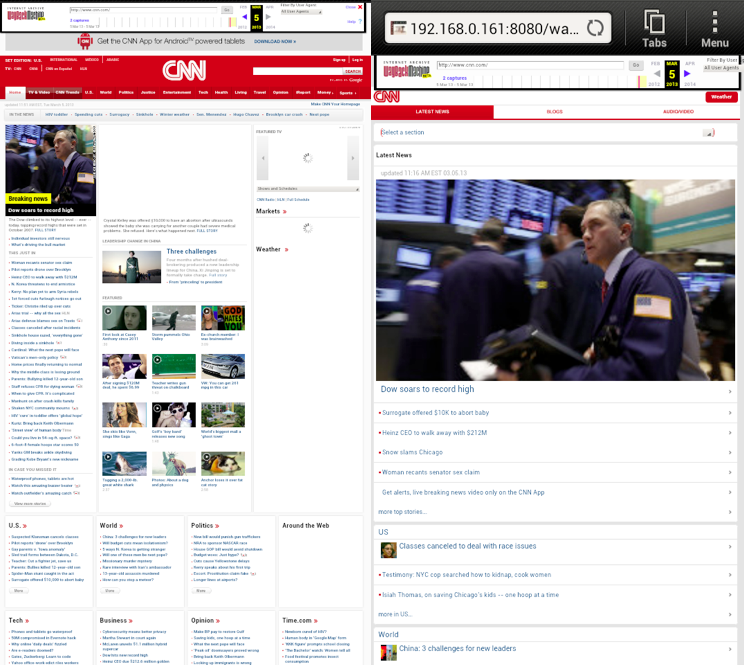Play the Casey Anthony featured video thumbnail

click(124, 318)
